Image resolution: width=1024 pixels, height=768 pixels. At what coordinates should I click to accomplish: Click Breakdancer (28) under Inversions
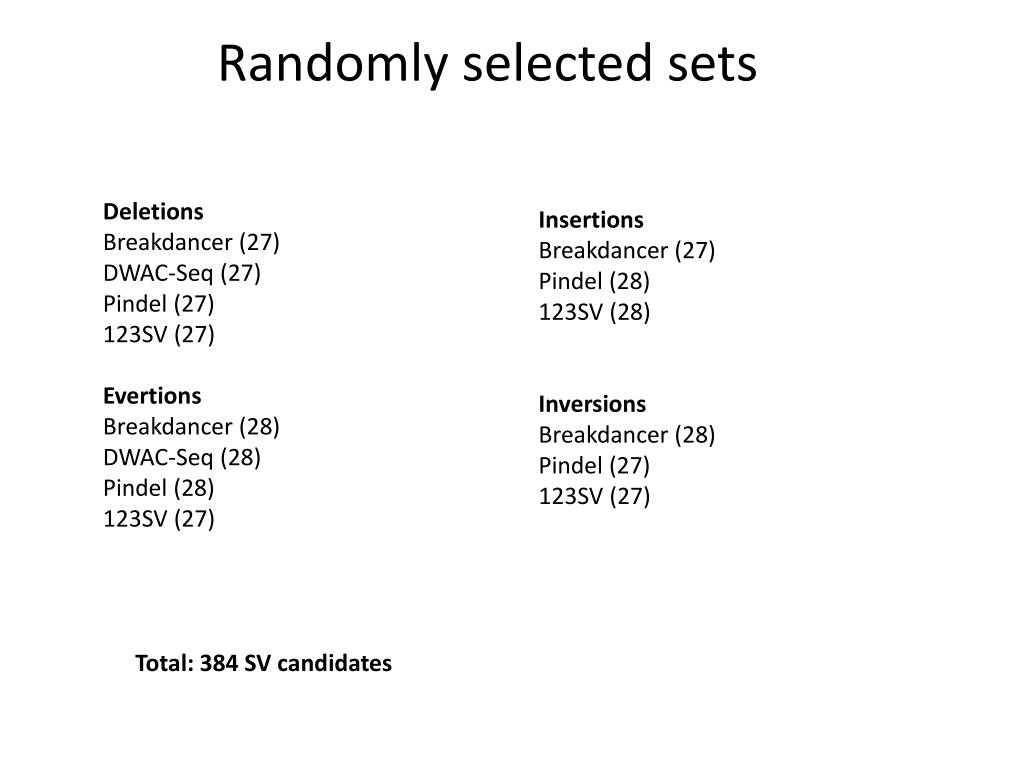(627, 435)
